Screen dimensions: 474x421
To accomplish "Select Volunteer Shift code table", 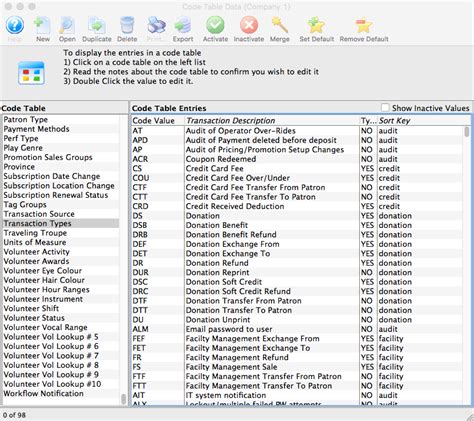I will (x=61, y=308).
